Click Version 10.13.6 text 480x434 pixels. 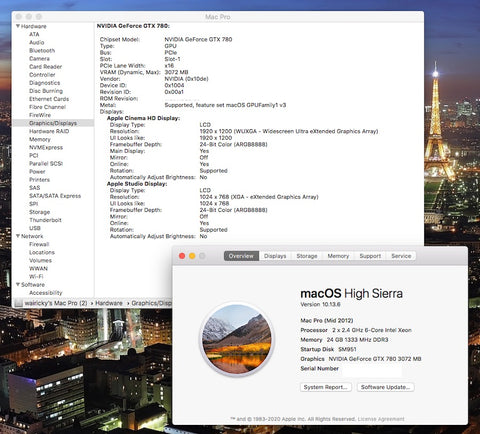(x=320, y=304)
